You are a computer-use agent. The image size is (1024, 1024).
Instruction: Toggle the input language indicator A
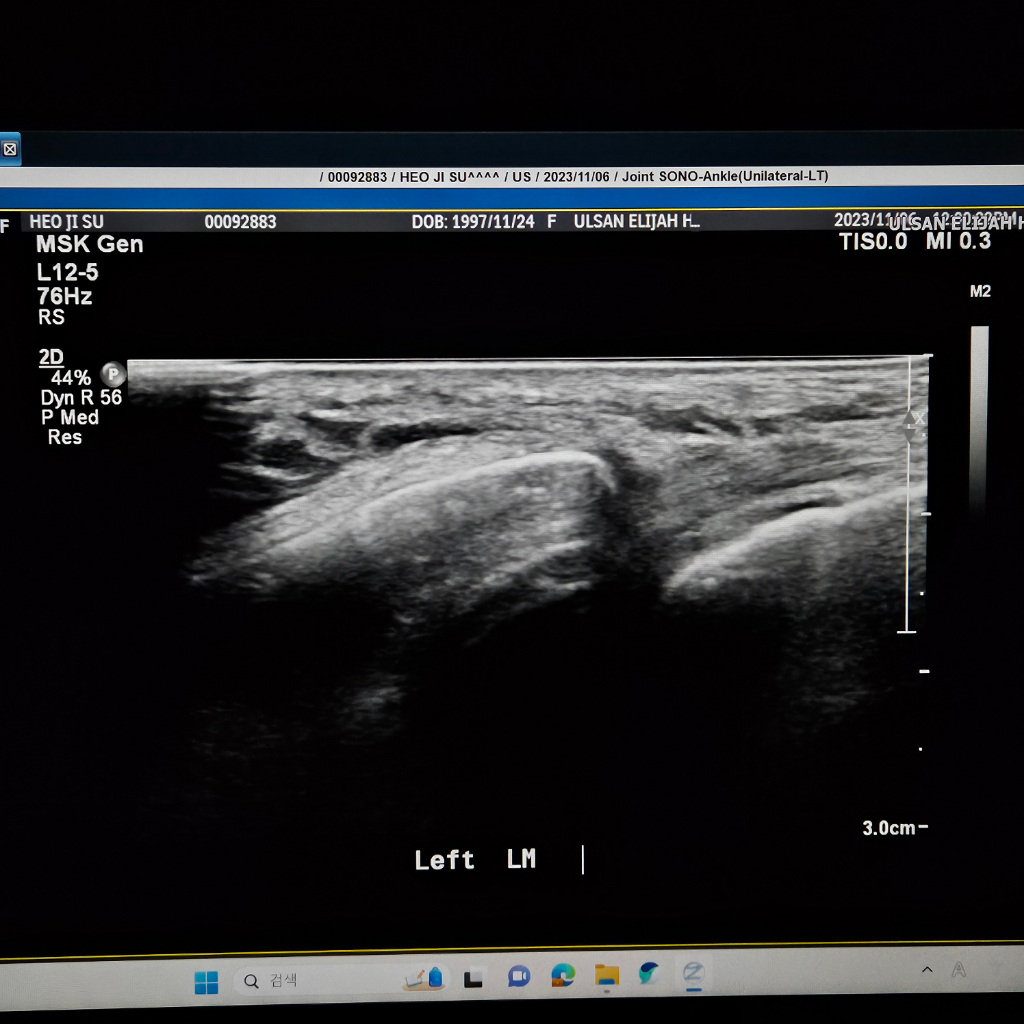[959, 969]
